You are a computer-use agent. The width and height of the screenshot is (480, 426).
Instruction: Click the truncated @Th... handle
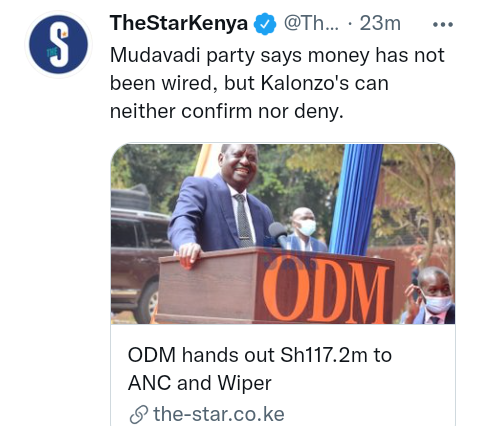pos(311,24)
